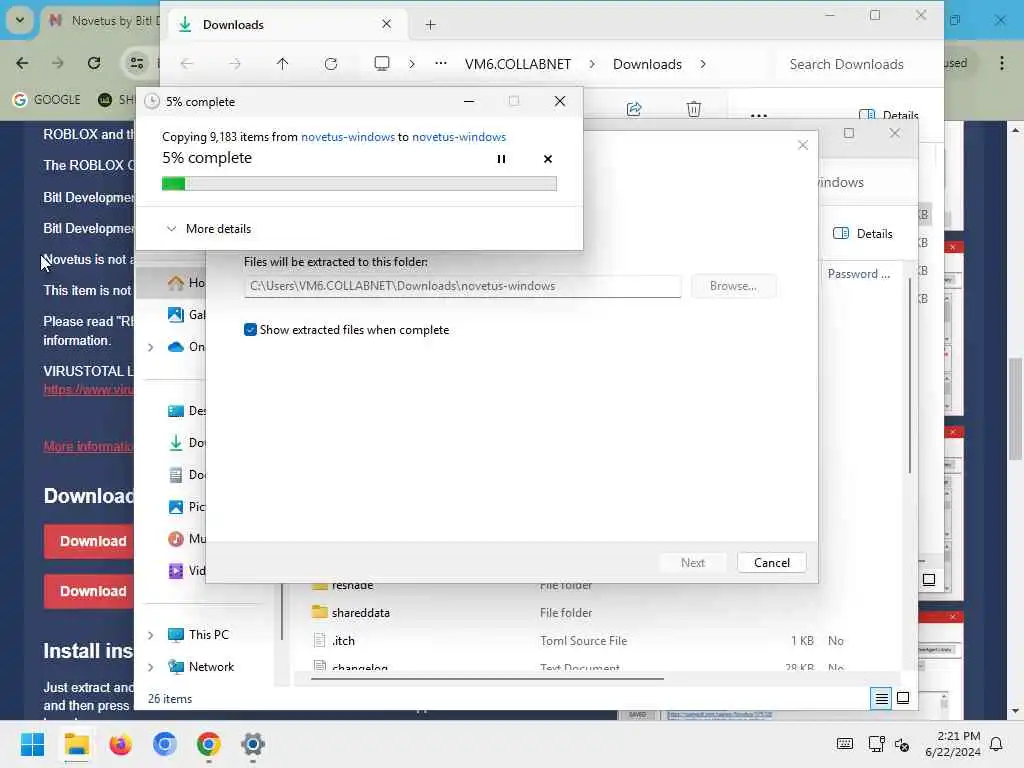
Task: Open Music in the navigation pane
Action: 186,539
